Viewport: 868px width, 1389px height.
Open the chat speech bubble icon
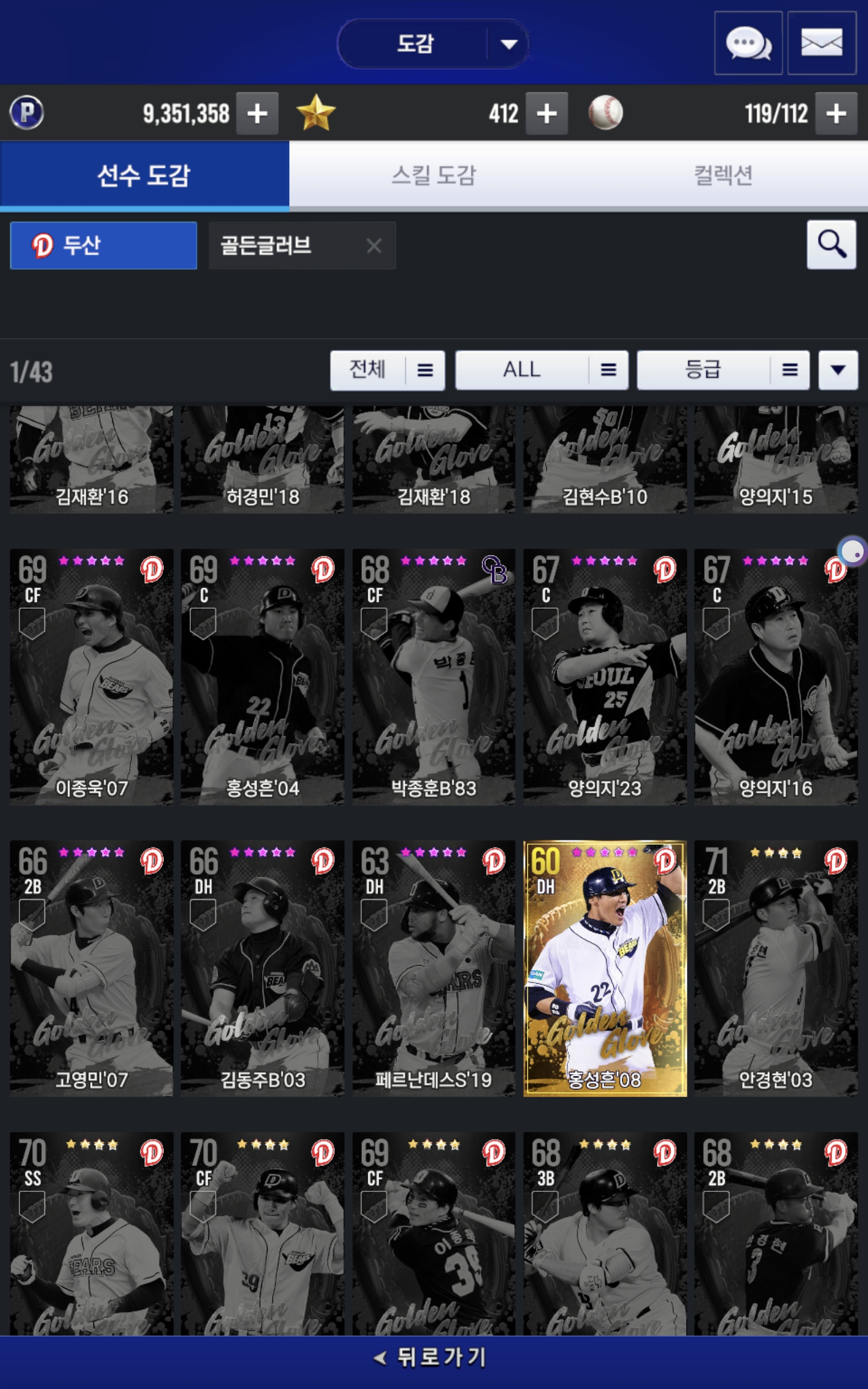(x=748, y=43)
